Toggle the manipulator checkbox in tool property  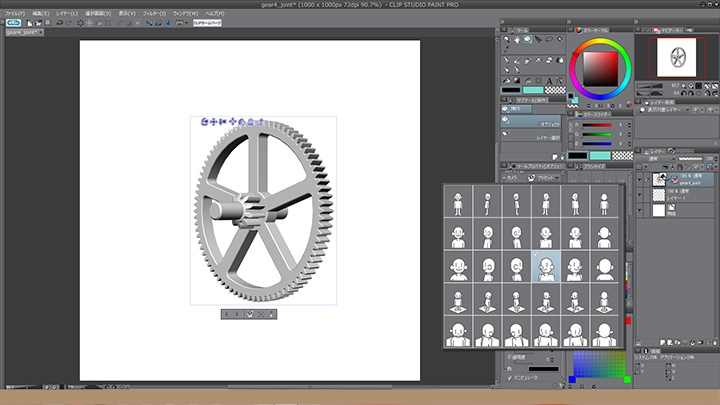click(x=509, y=378)
